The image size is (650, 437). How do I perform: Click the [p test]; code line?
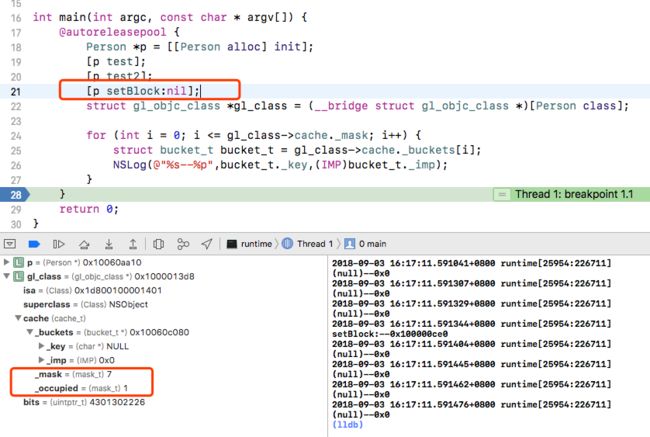click(116, 61)
